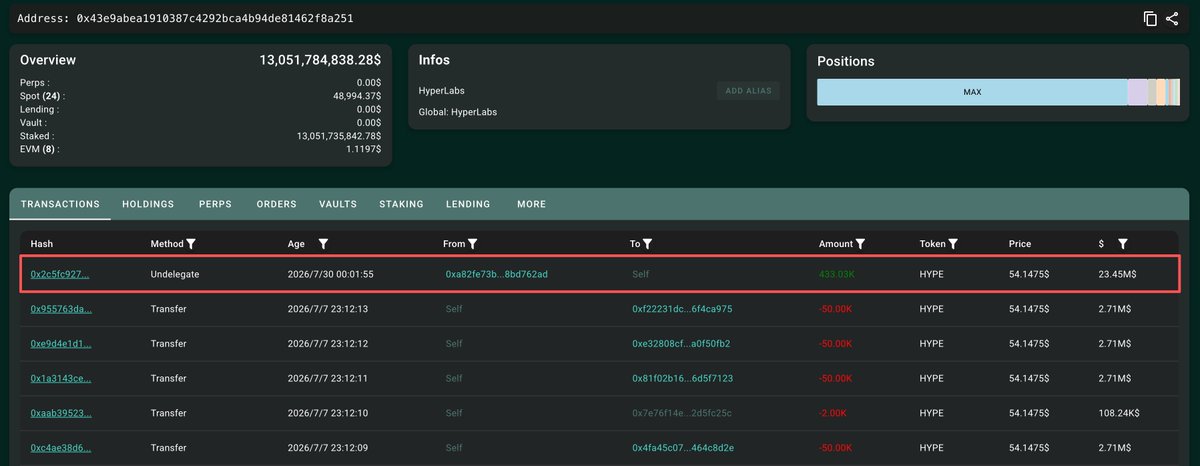1200x466 pixels.
Task: Go to the Staking tab
Action: pos(401,204)
